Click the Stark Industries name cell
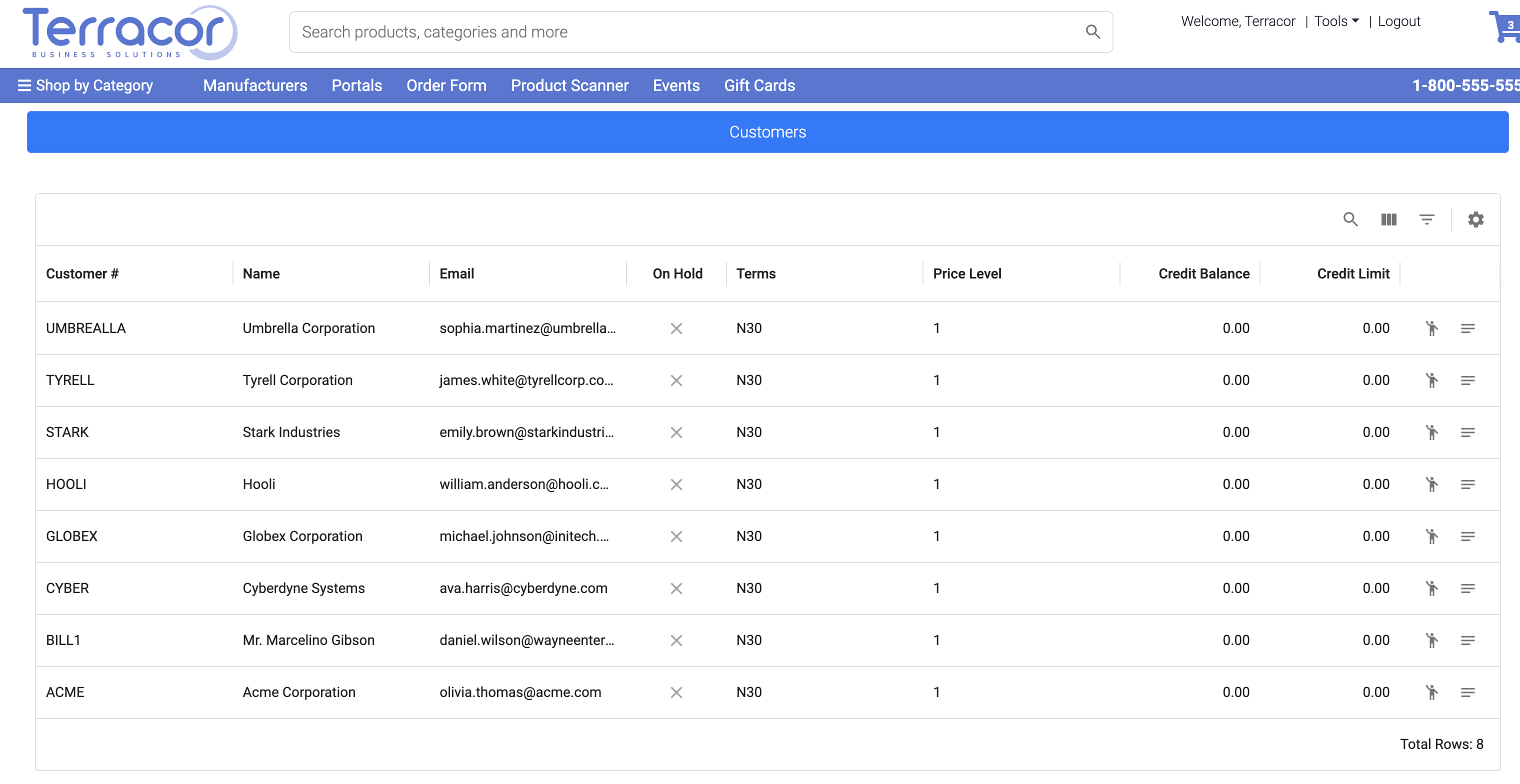The width and height of the screenshot is (1520, 784). tap(291, 432)
